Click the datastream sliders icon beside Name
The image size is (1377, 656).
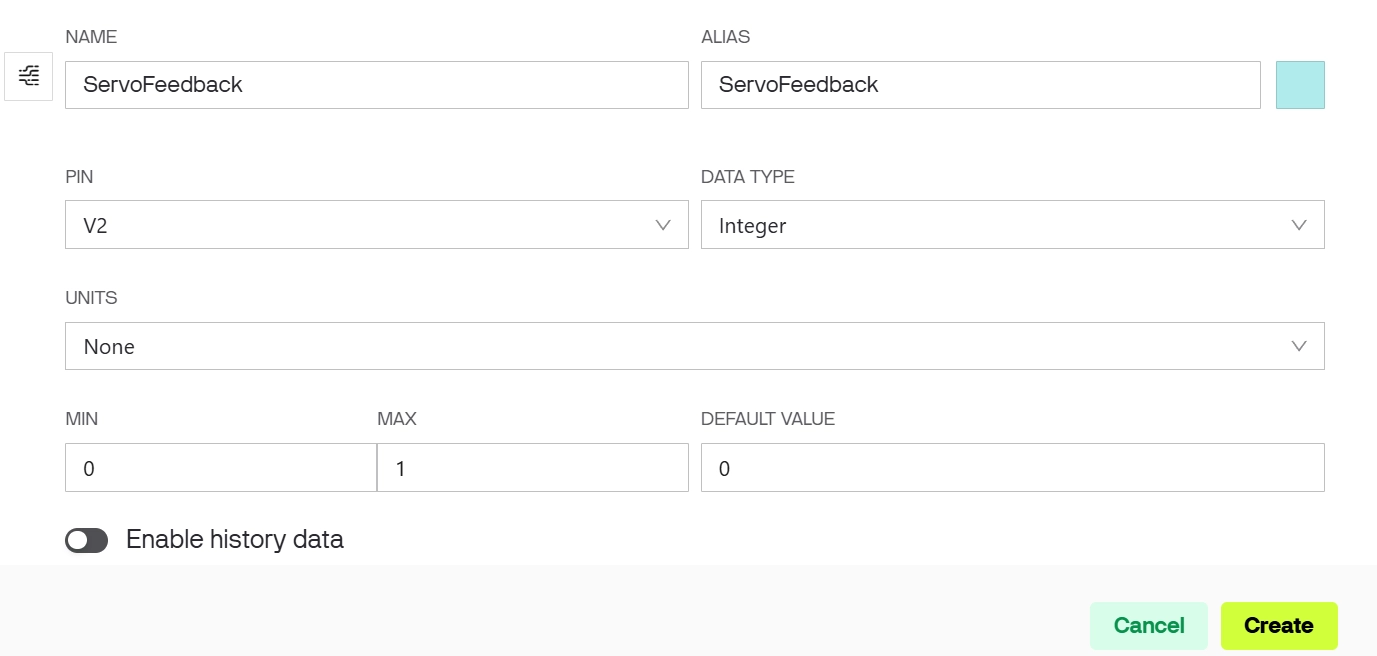click(29, 76)
